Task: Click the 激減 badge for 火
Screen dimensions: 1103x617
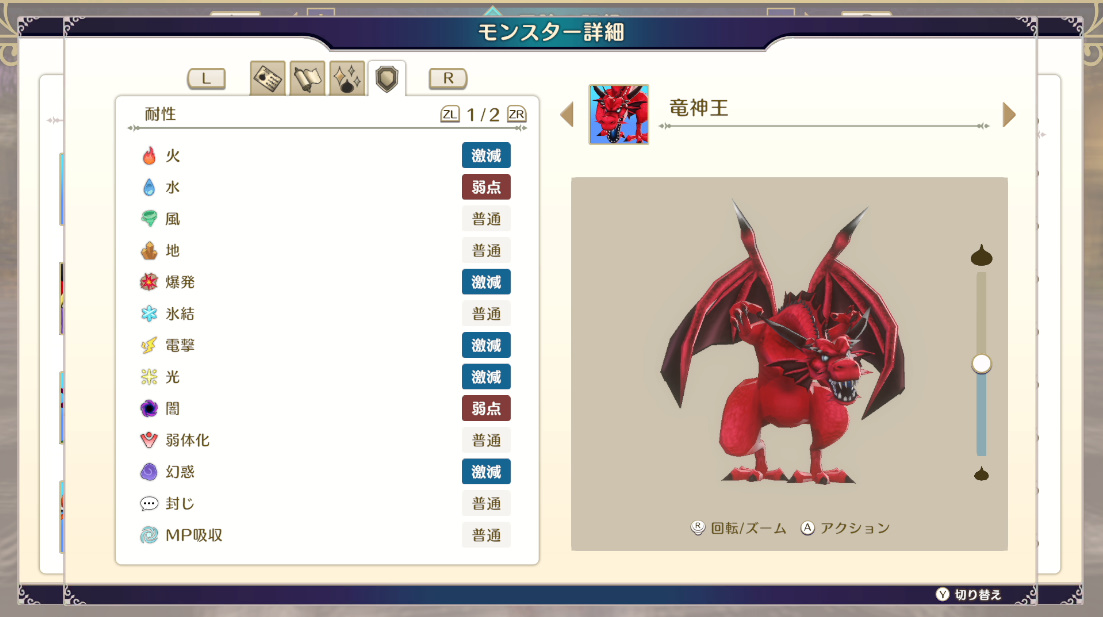Action: (x=486, y=155)
